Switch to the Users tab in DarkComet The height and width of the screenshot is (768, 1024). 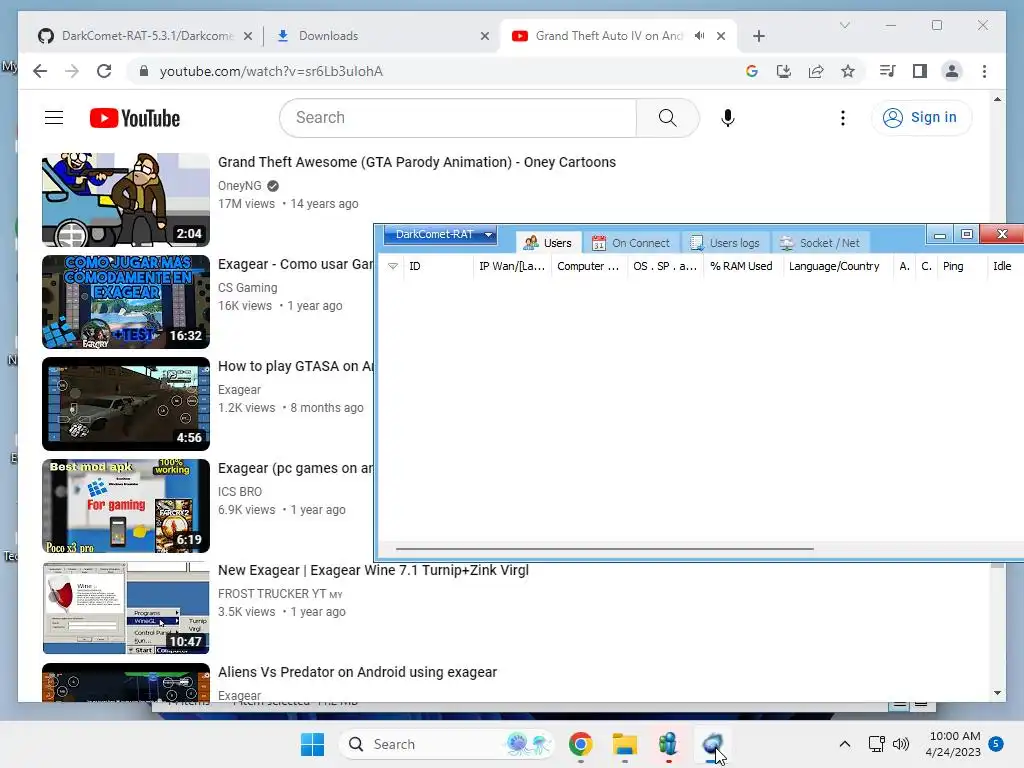click(x=547, y=243)
